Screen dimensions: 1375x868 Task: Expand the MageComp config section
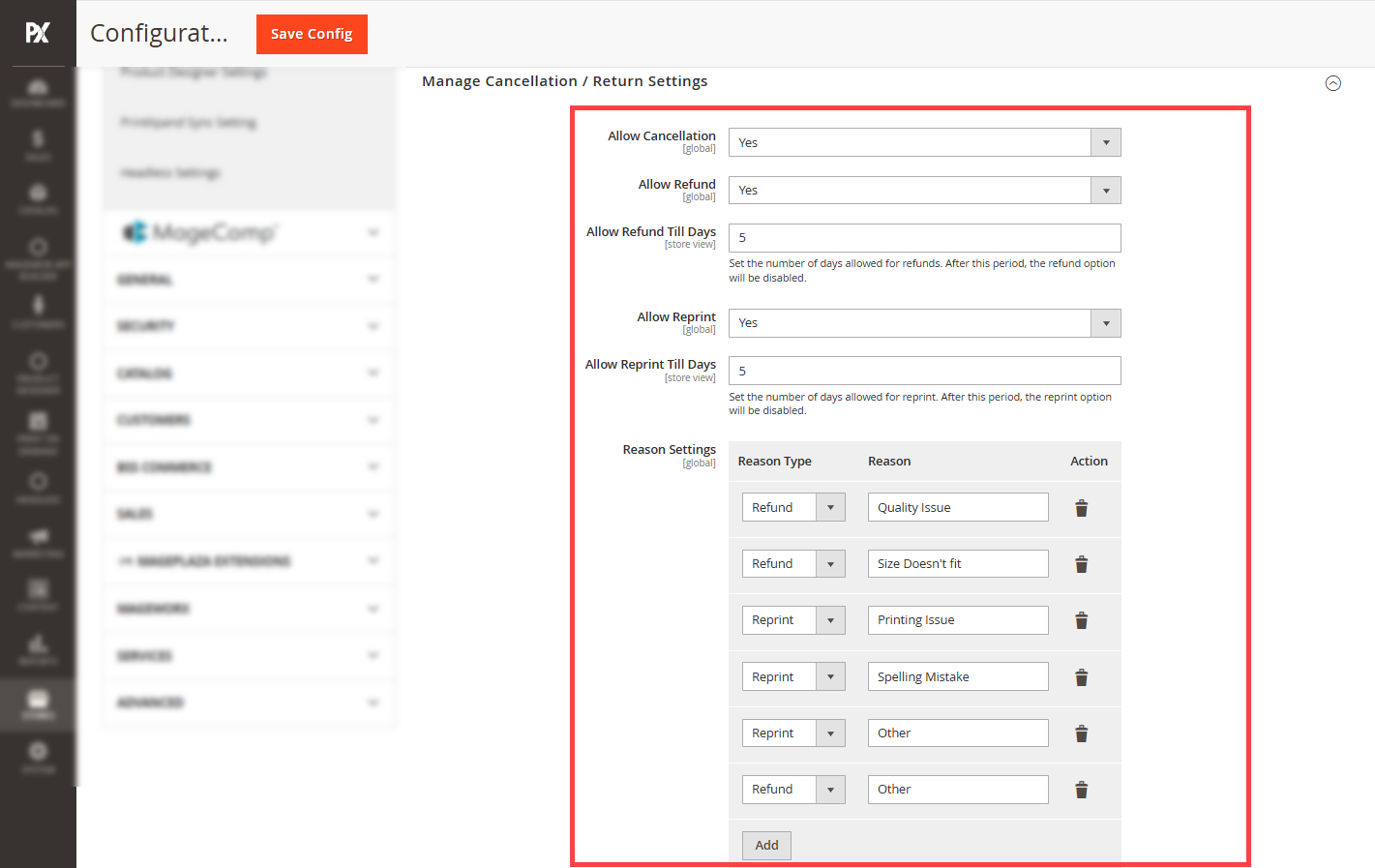249,232
